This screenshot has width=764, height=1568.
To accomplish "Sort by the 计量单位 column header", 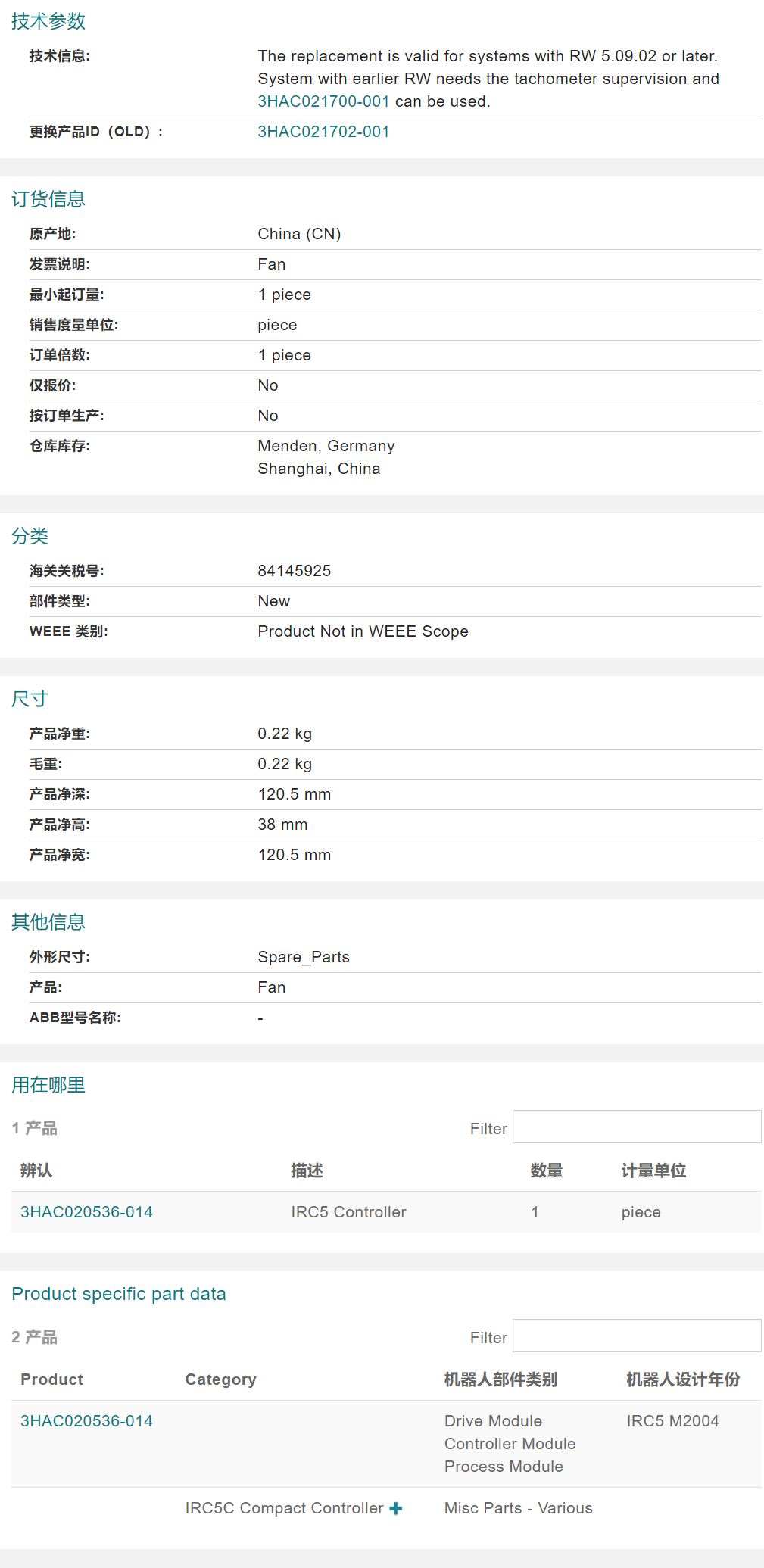I will point(653,1171).
